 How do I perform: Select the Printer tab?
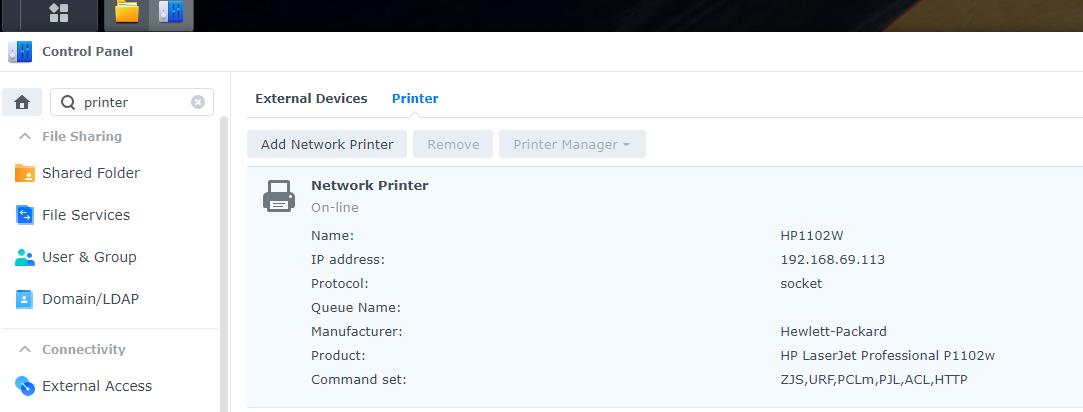(415, 99)
